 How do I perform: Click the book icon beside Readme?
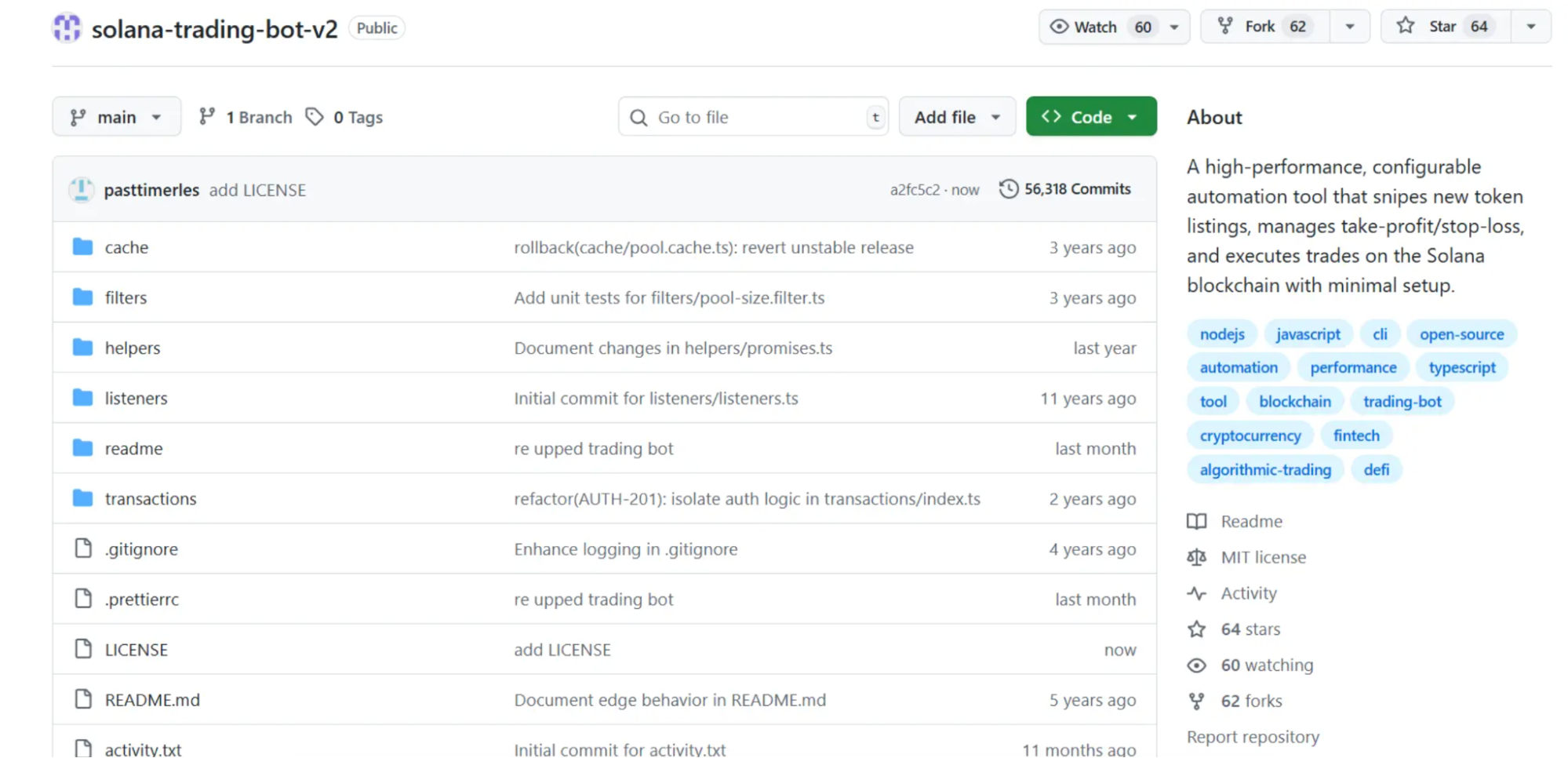[1196, 522]
